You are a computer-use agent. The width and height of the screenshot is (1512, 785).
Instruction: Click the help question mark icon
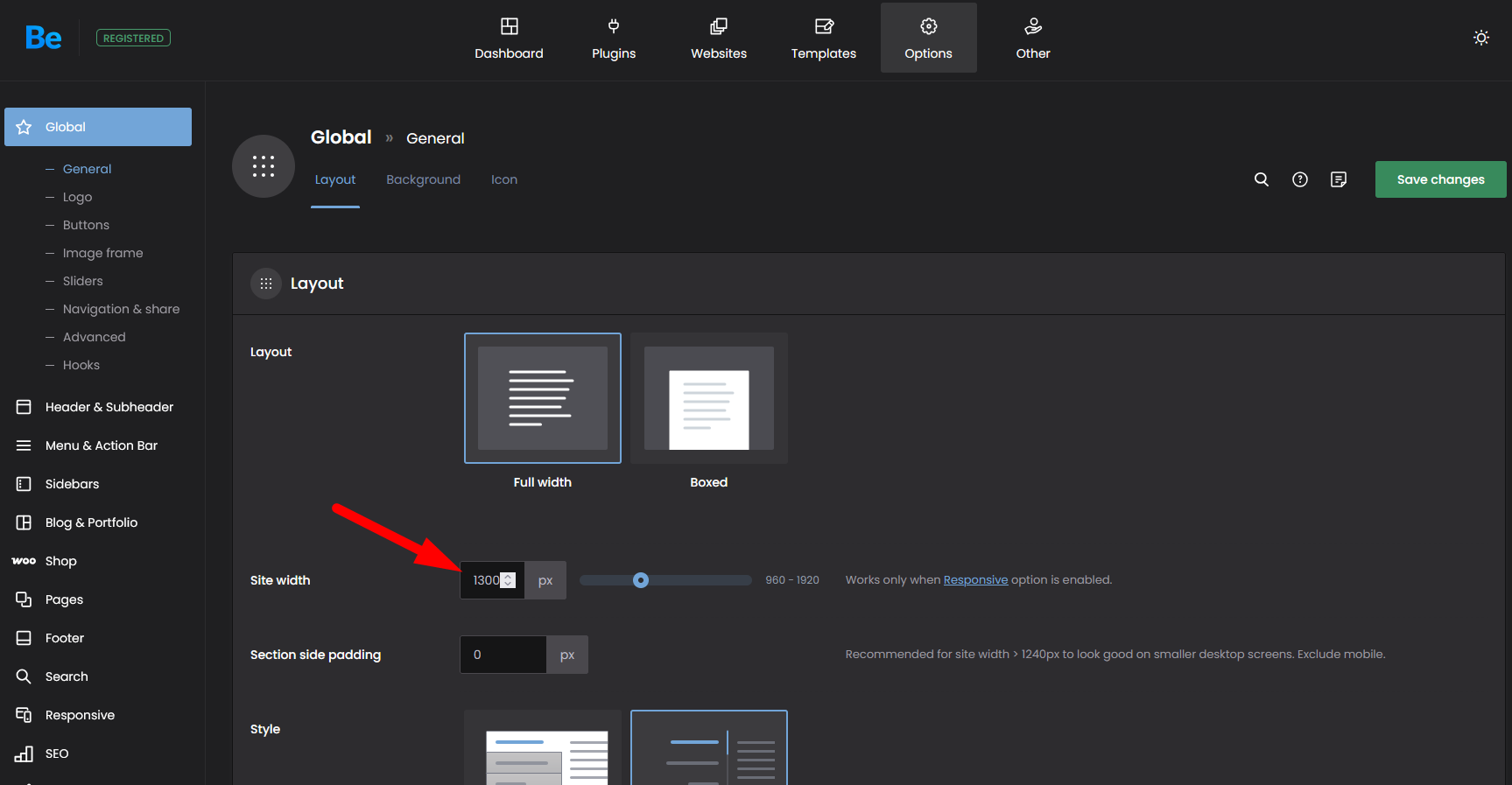1299,179
